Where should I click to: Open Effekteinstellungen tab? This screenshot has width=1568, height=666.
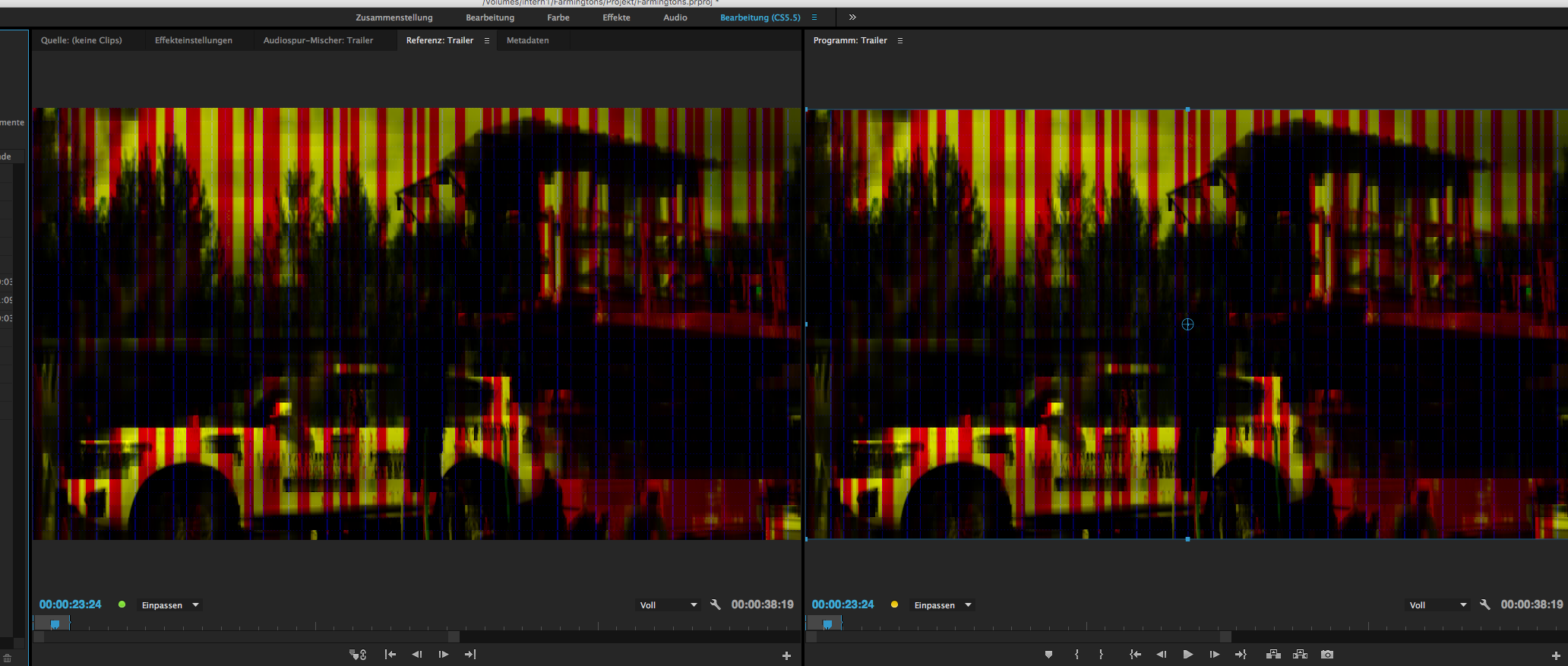pyautogui.click(x=194, y=40)
